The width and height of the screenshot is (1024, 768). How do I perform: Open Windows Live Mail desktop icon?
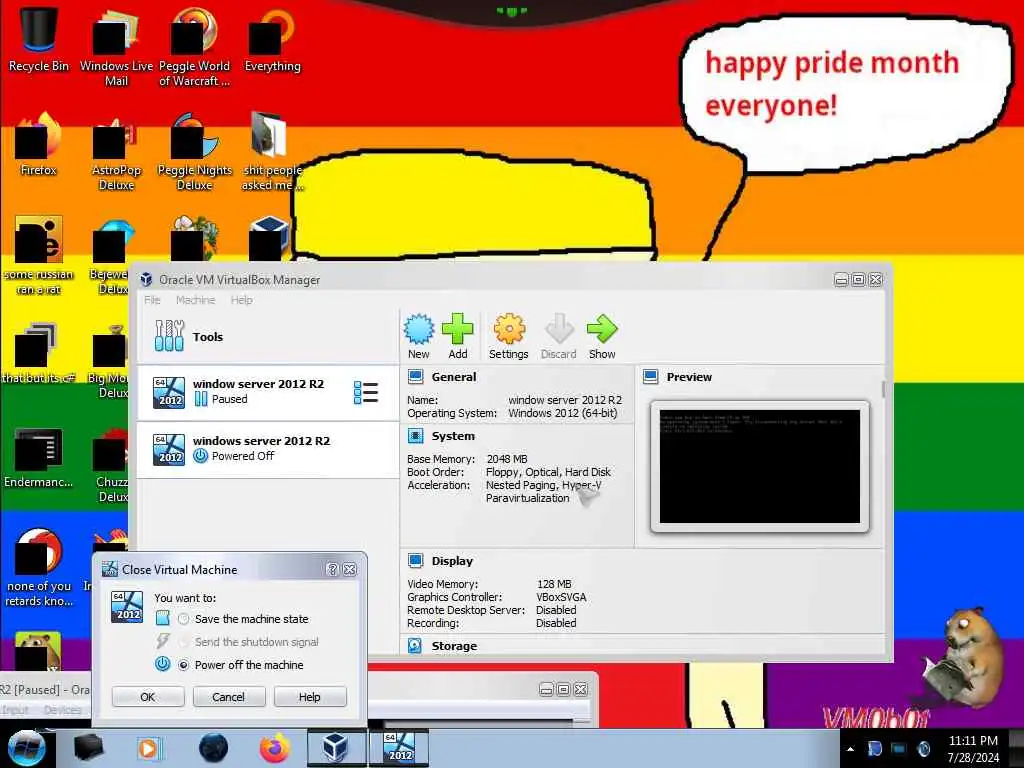pyautogui.click(x=116, y=46)
